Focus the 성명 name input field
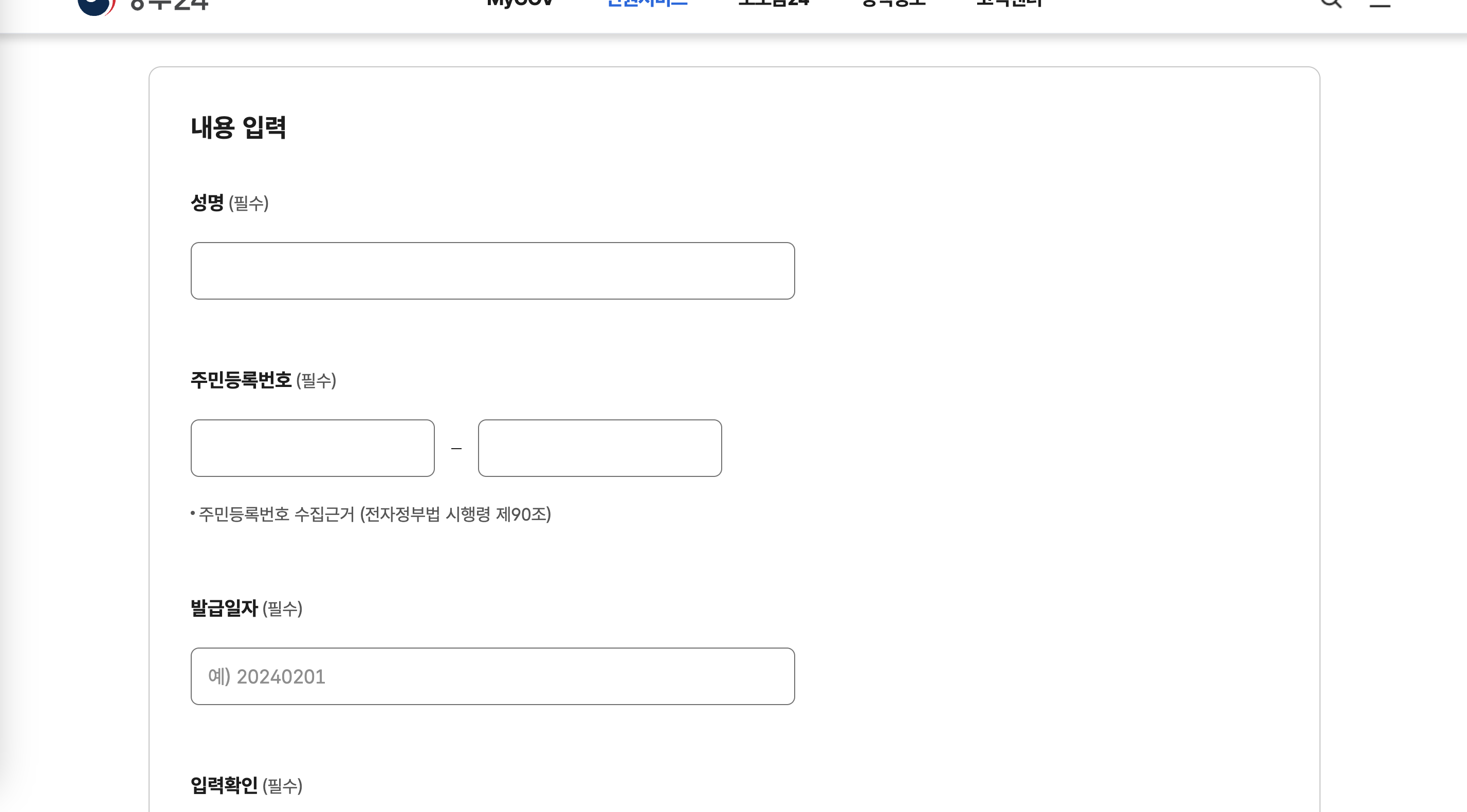This screenshot has height=812, width=1467. (492, 270)
